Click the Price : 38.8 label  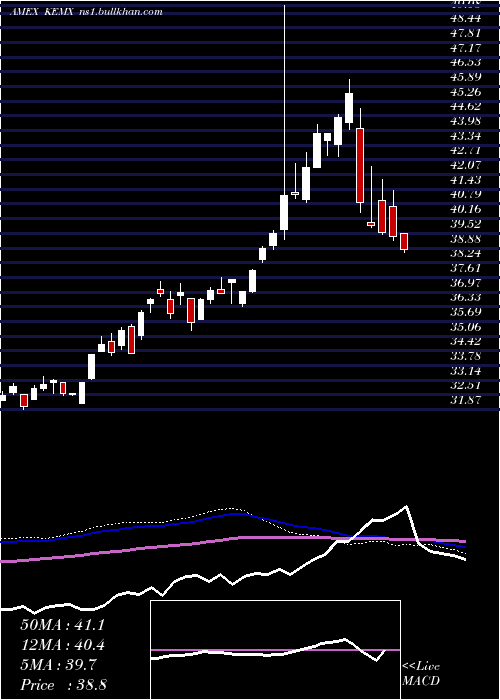pos(63,685)
